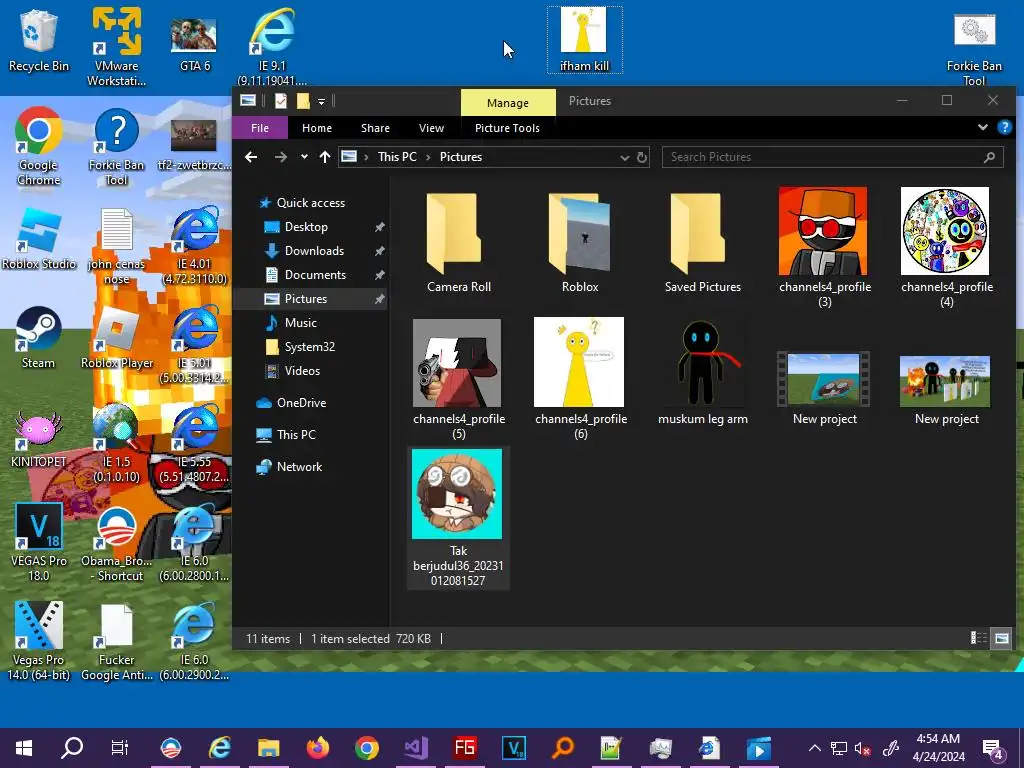Open the File menu tab

(x=260, y=128)
